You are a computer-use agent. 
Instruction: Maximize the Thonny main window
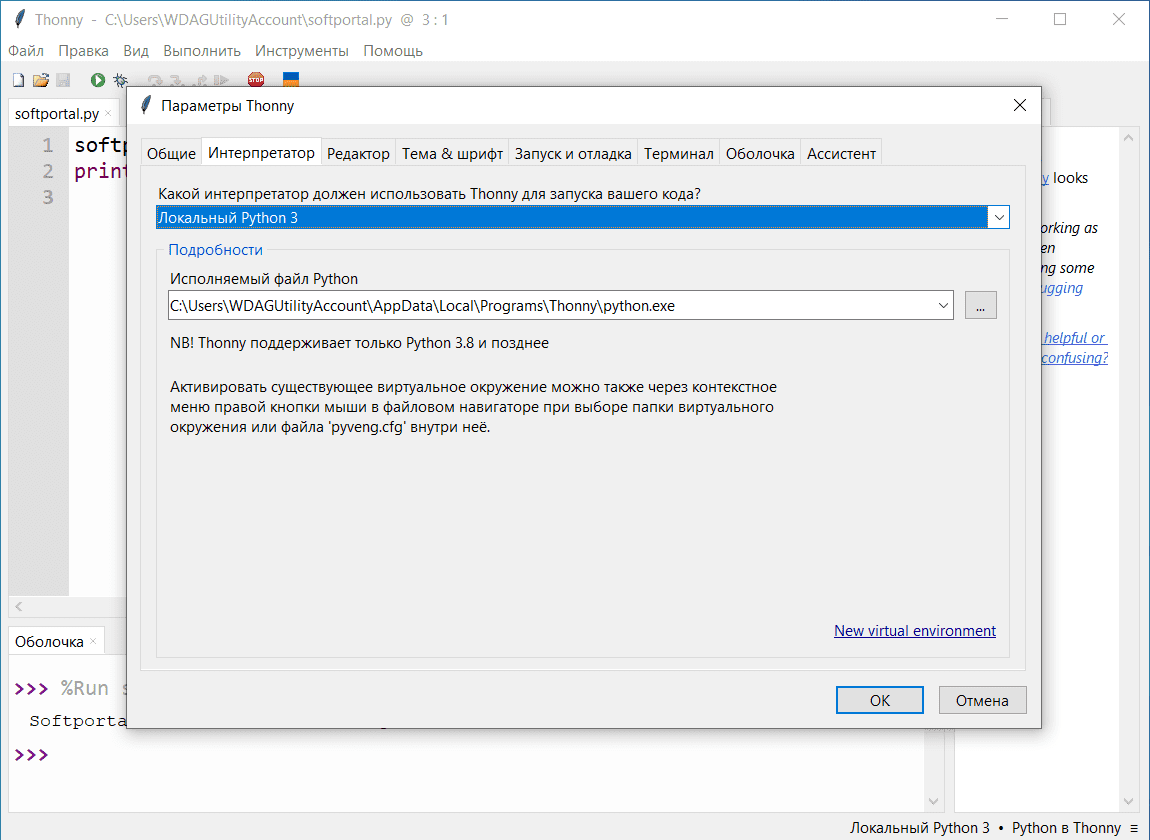[x=1060, y=19]
